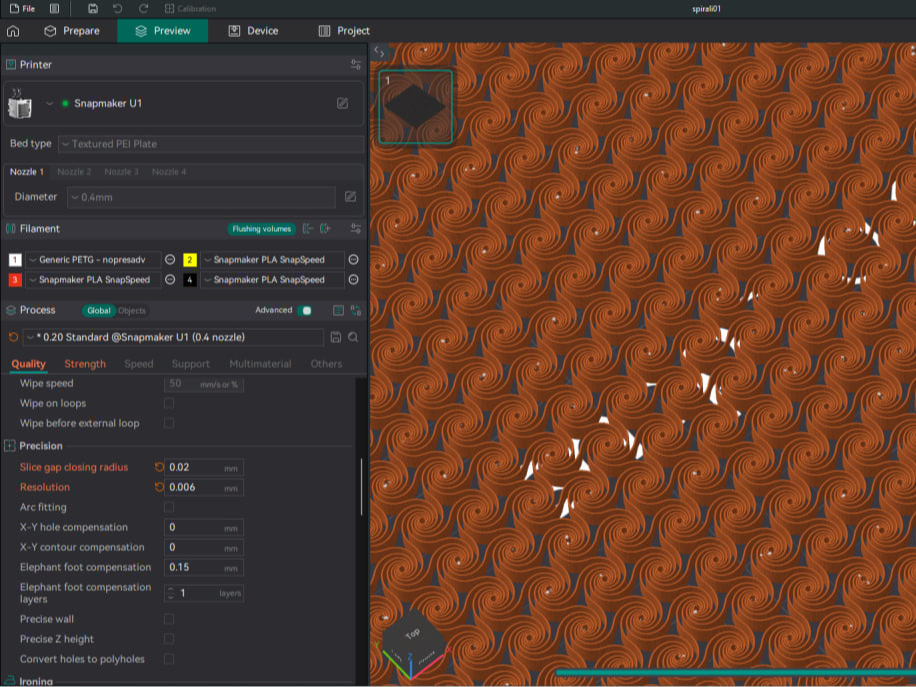Expand the 0.20 Standard process preset list

[x=174, y=337]
